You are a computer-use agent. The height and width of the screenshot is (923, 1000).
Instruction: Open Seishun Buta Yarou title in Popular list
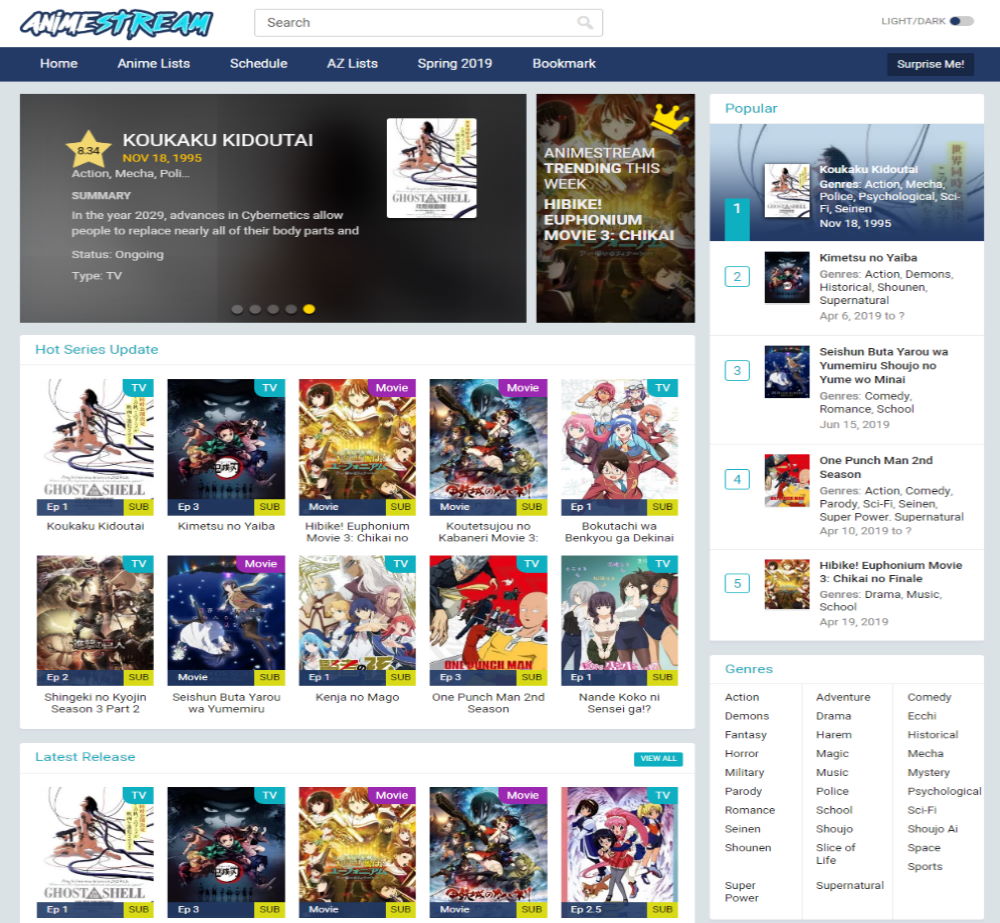click(x=883, y=366)
